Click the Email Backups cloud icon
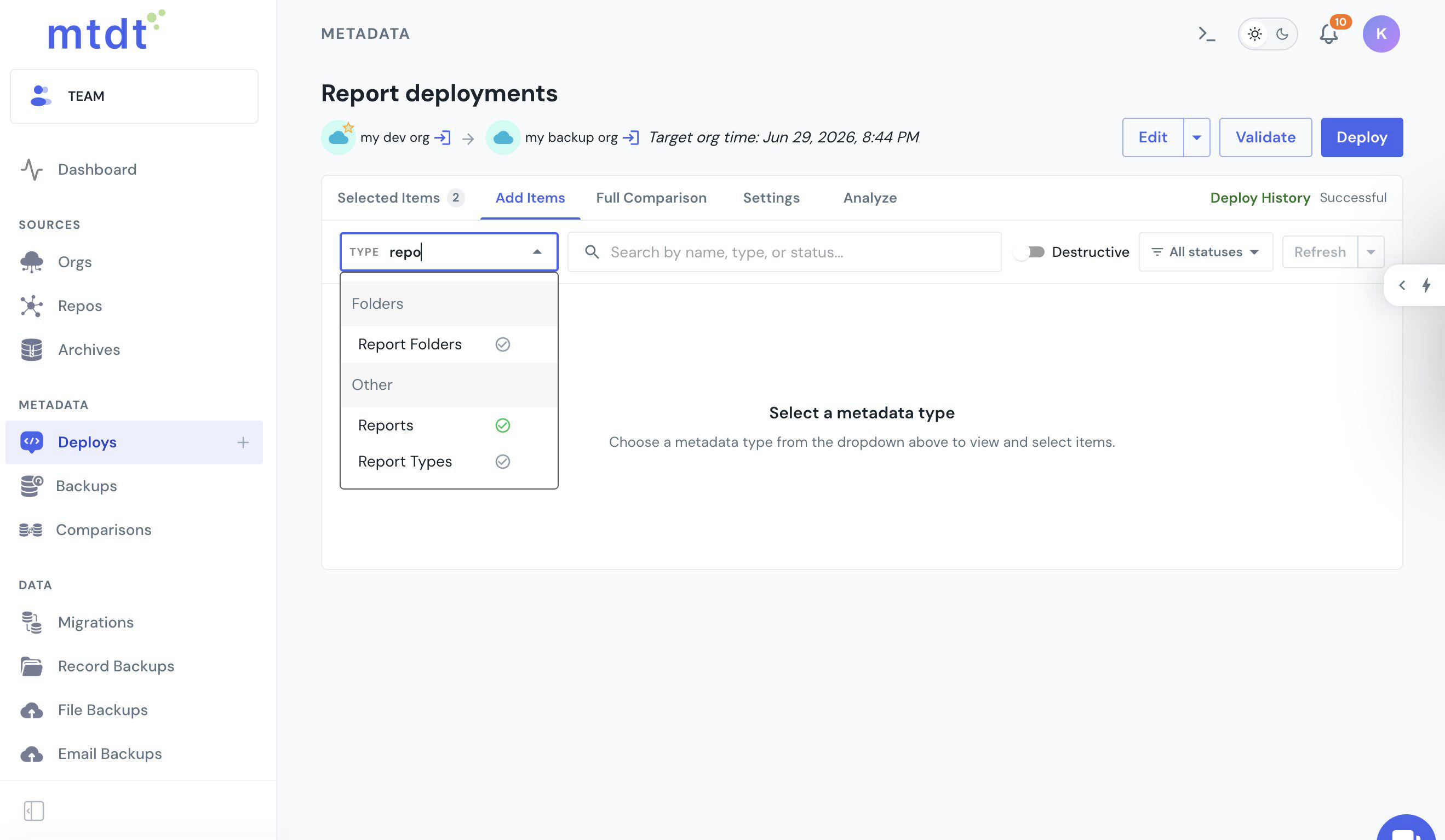Image resolution: width=1445 pixels, height=840 pixels. pyautogui.click(x=32, y=754)
